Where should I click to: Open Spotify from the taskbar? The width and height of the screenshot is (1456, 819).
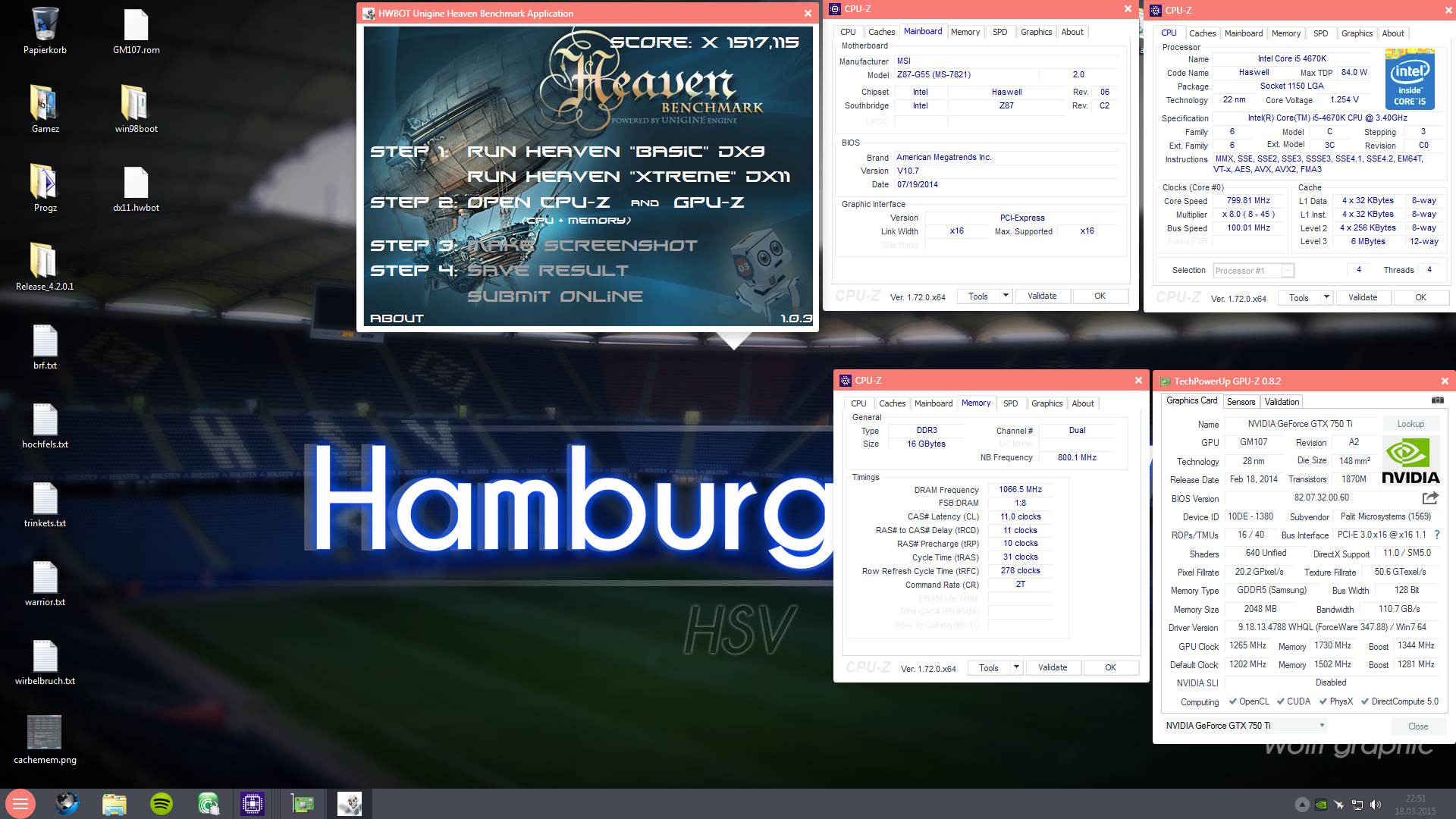click(161, 804)
